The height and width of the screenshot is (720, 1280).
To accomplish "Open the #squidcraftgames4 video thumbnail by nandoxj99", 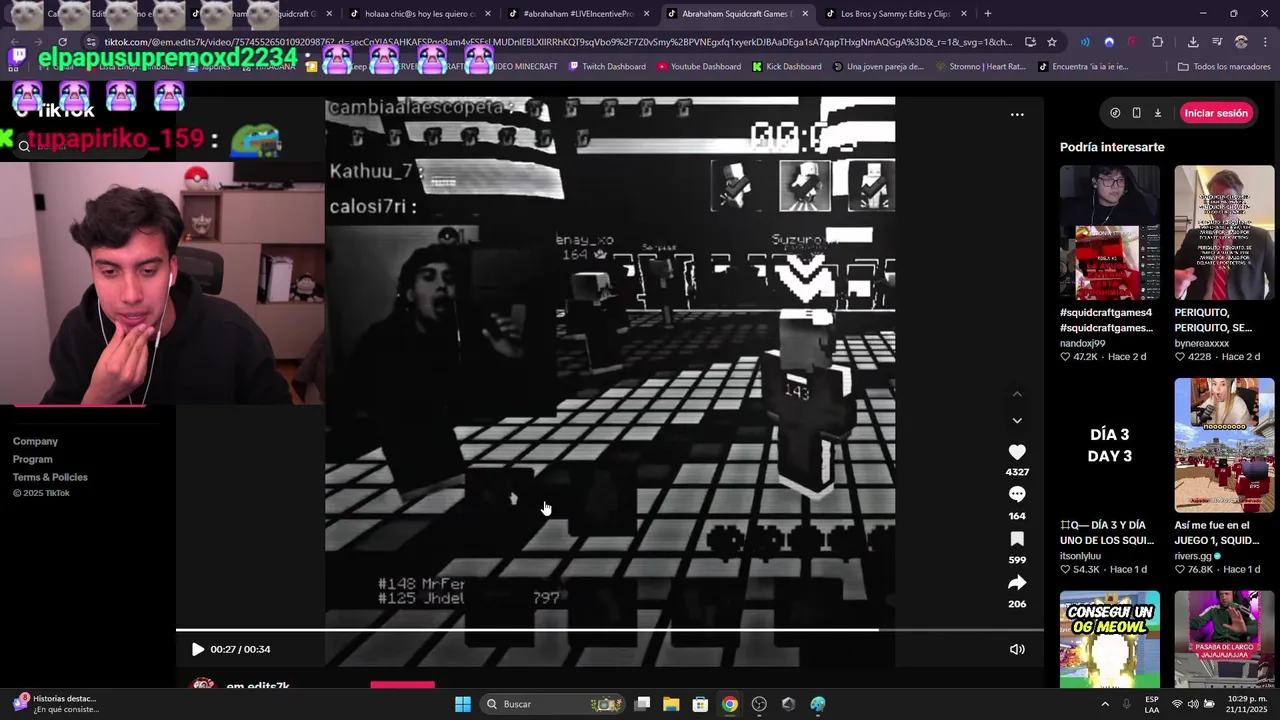I will tap(1110, 232).
